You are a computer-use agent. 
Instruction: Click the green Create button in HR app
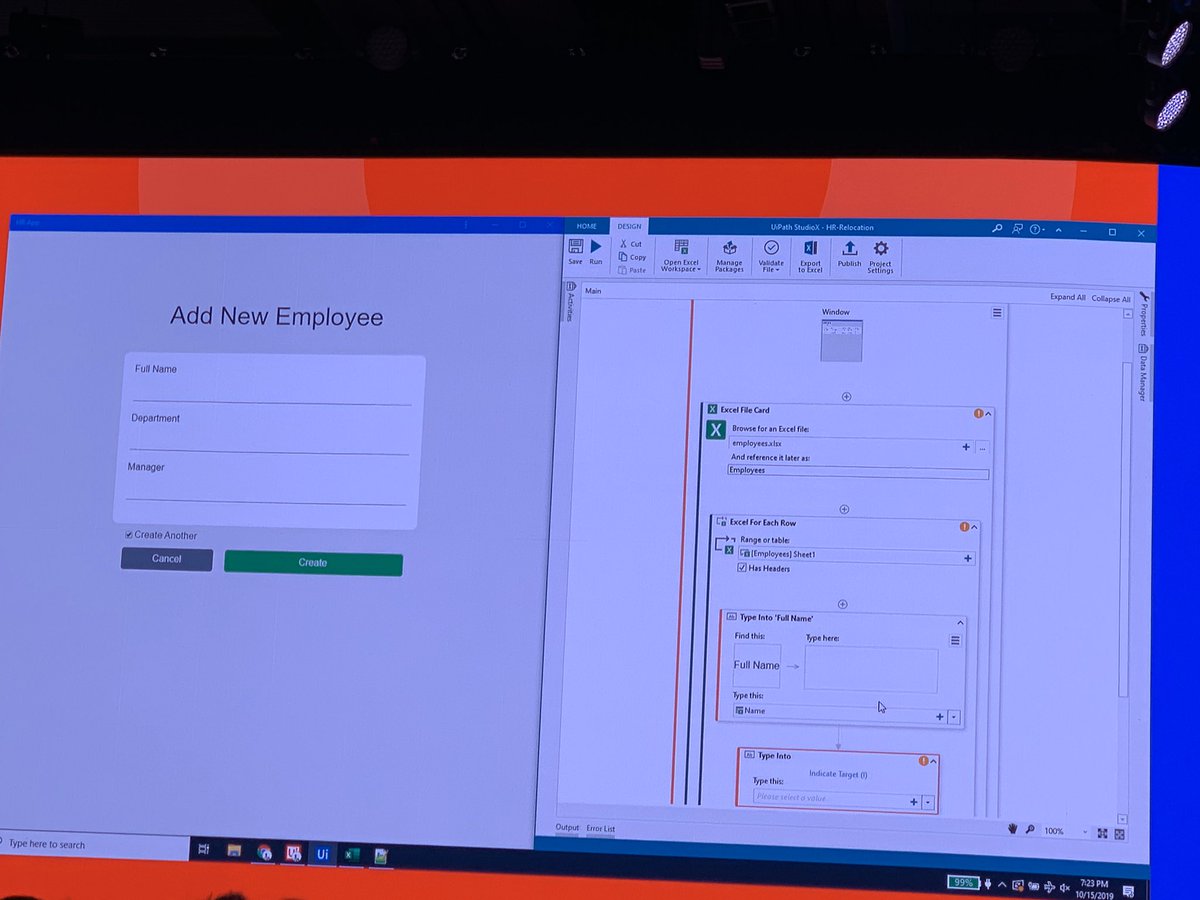[x=313, y=563]
